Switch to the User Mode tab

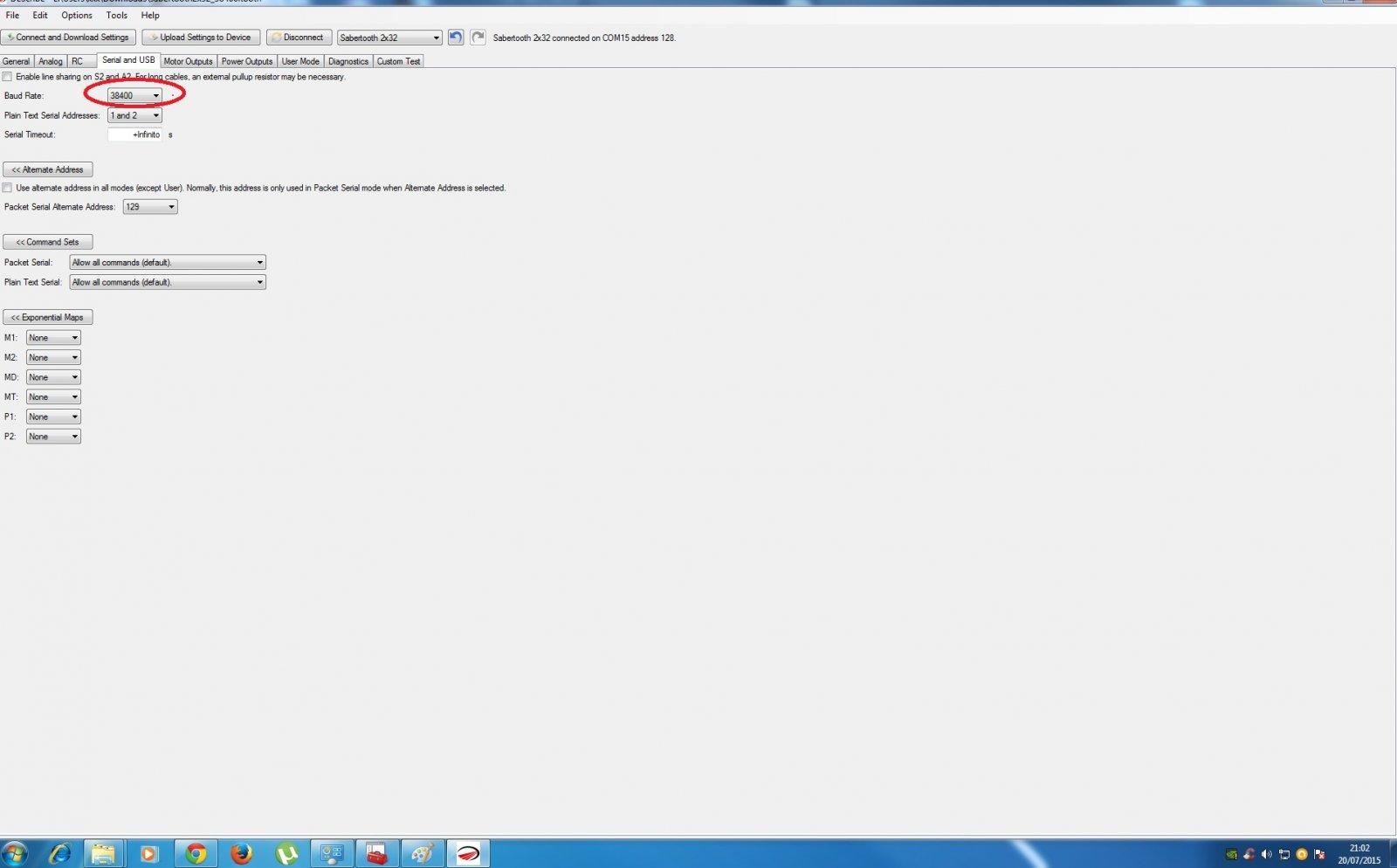click(300, 61)
